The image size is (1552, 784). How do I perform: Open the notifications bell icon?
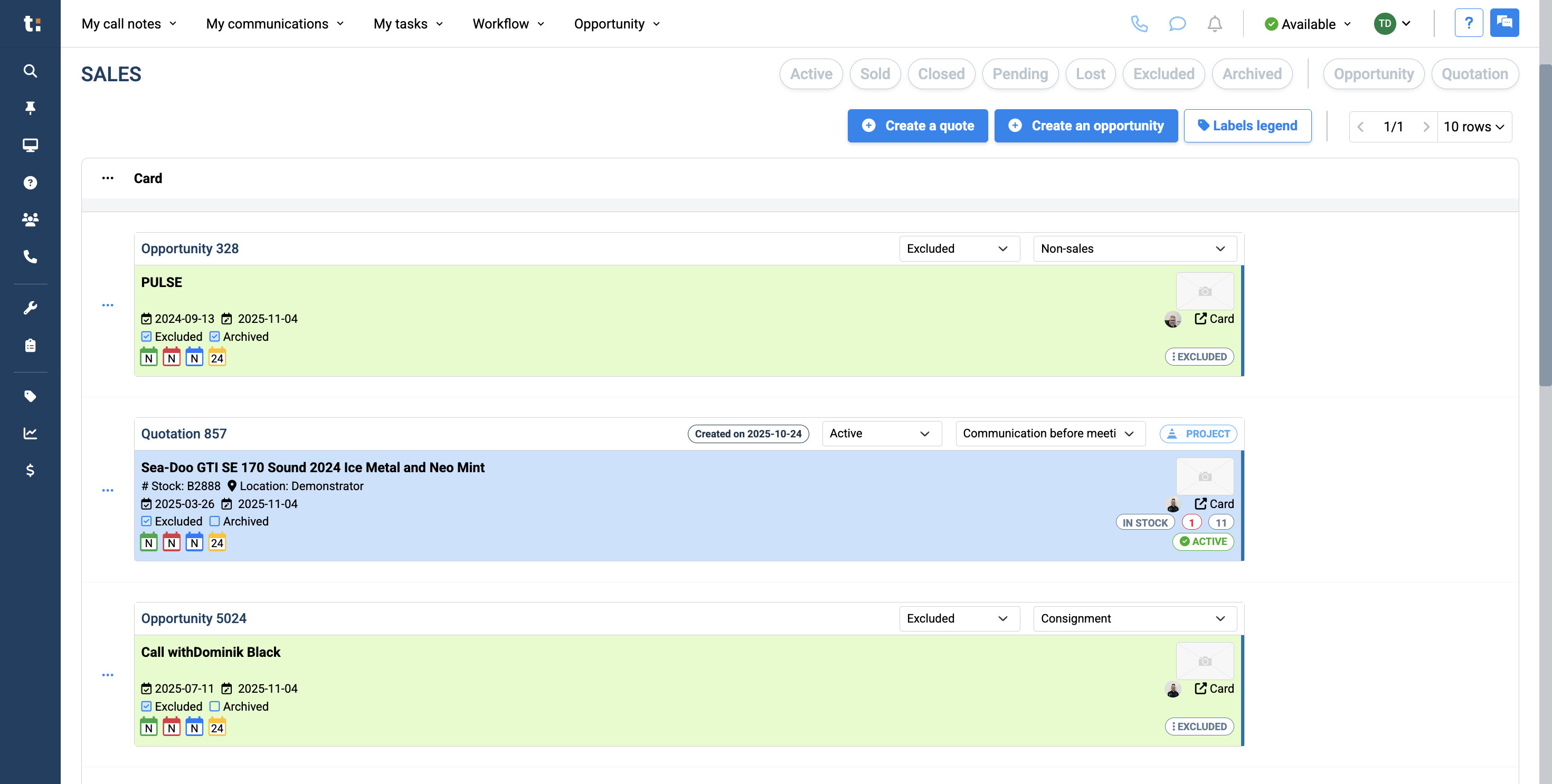click(x=1215, y=24)
